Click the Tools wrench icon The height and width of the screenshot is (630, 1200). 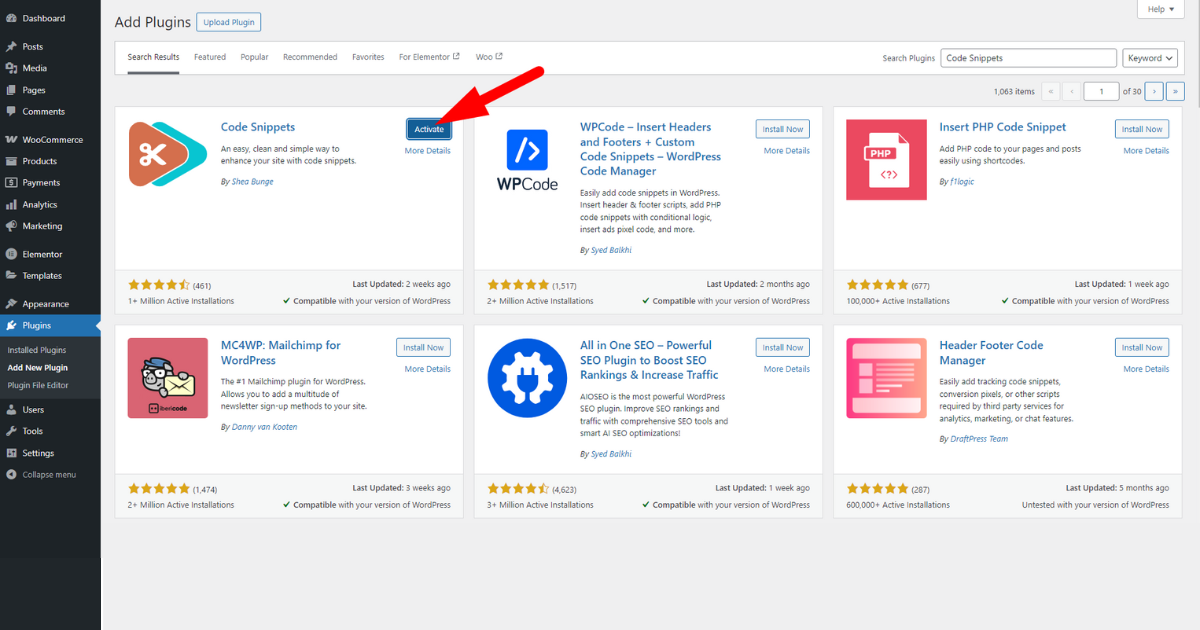click(10, 431)
